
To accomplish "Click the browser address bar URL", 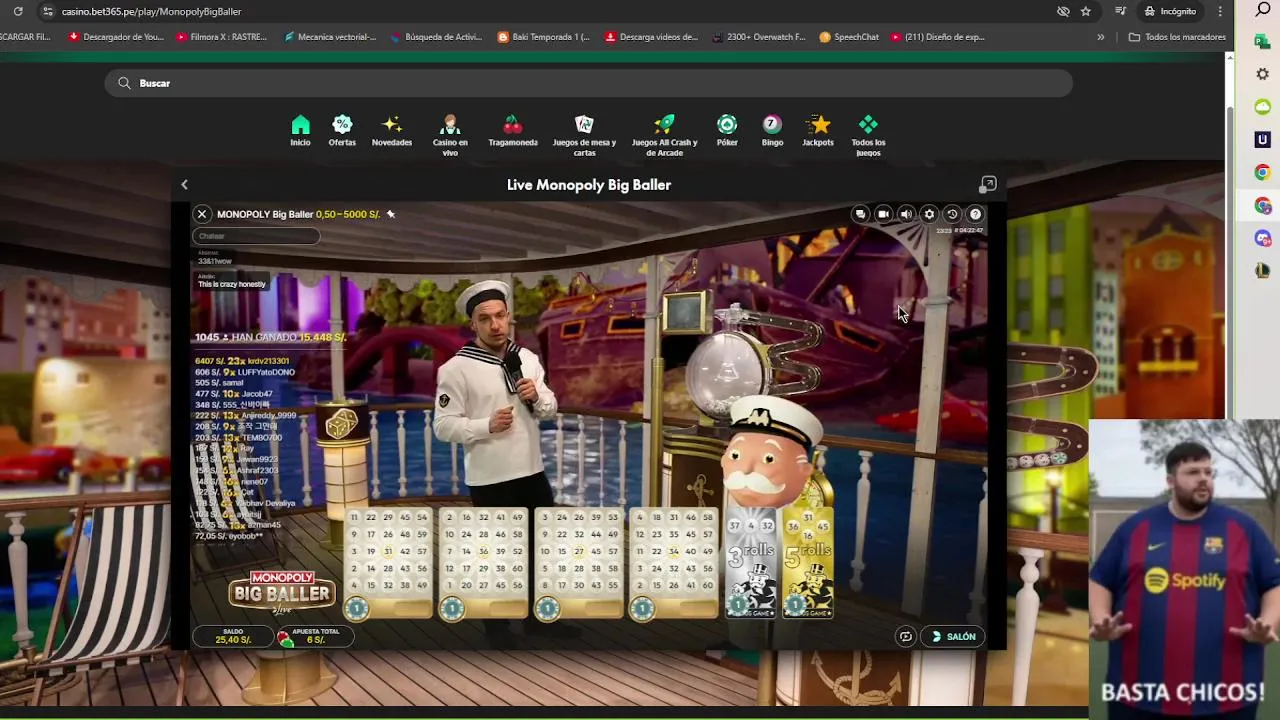I will pos(151,11).
